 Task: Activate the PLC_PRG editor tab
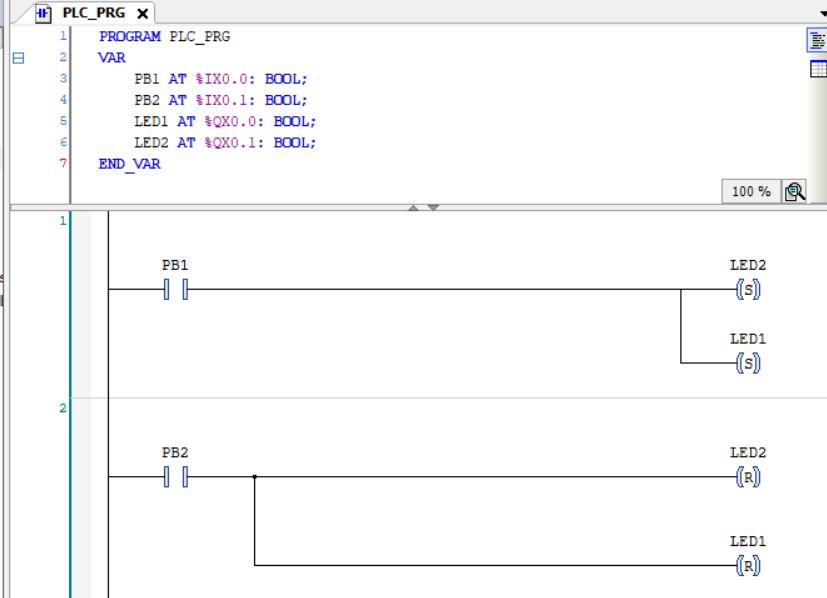96,13
